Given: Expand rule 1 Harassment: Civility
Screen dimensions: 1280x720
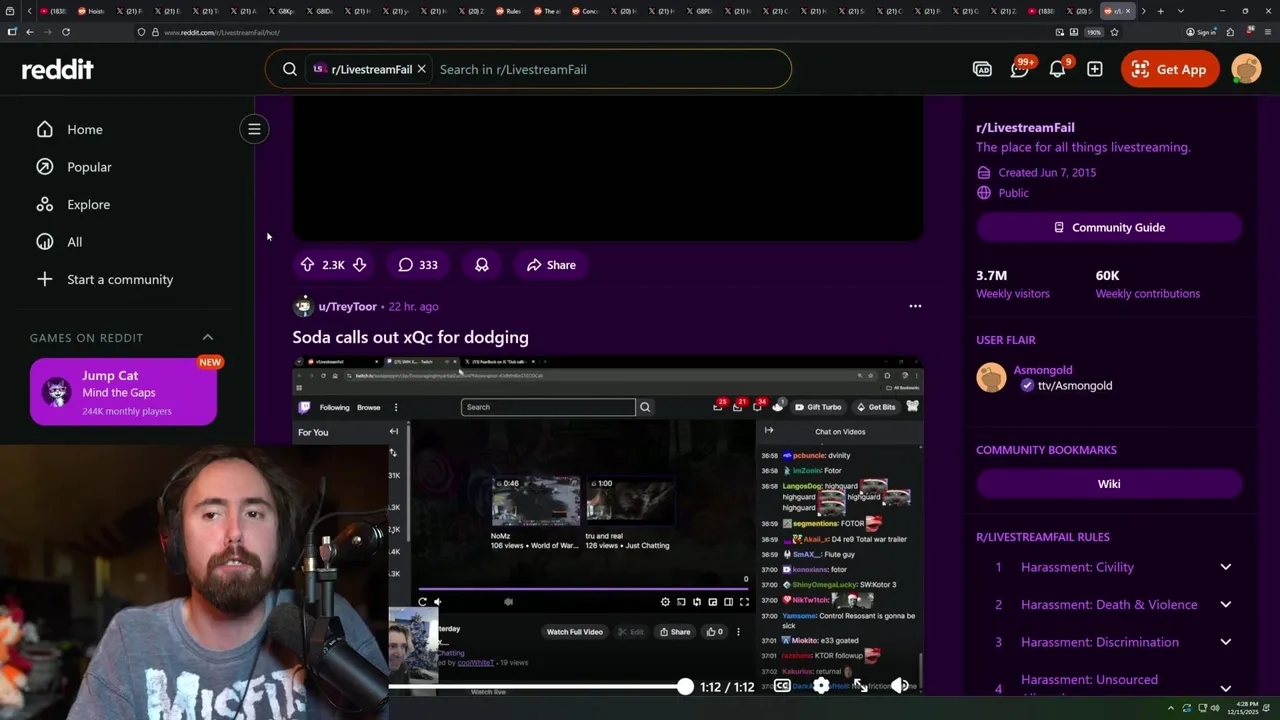Looking at the screenshot, I should point(1225,567).
